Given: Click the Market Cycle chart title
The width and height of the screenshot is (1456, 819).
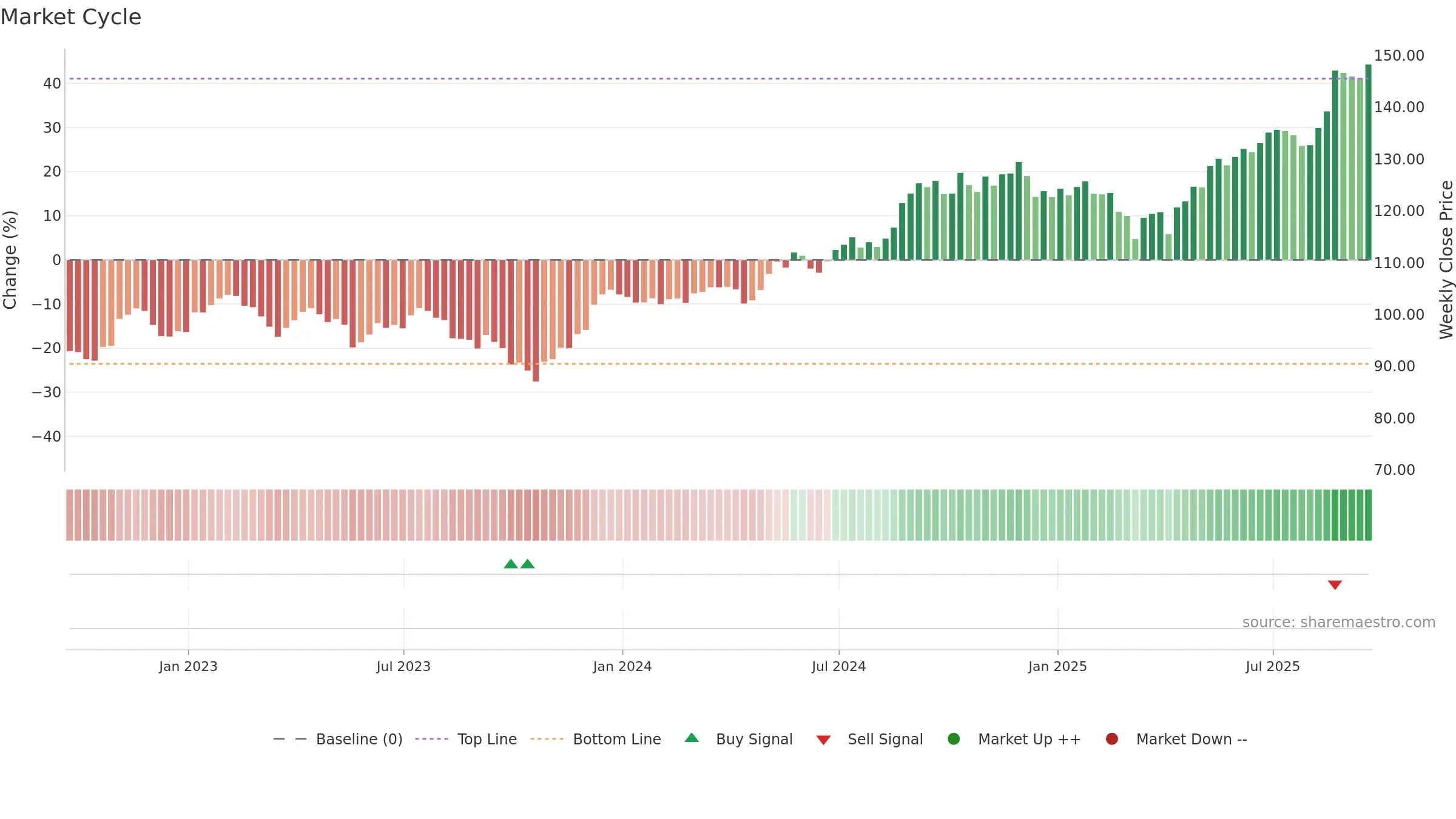Looking at the screenshot, I should (71, 17).
